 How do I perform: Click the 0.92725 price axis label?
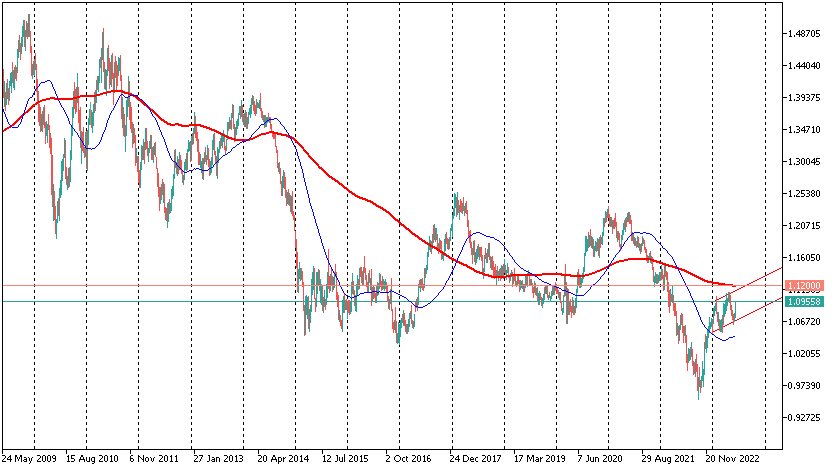[x=803, y=418]
